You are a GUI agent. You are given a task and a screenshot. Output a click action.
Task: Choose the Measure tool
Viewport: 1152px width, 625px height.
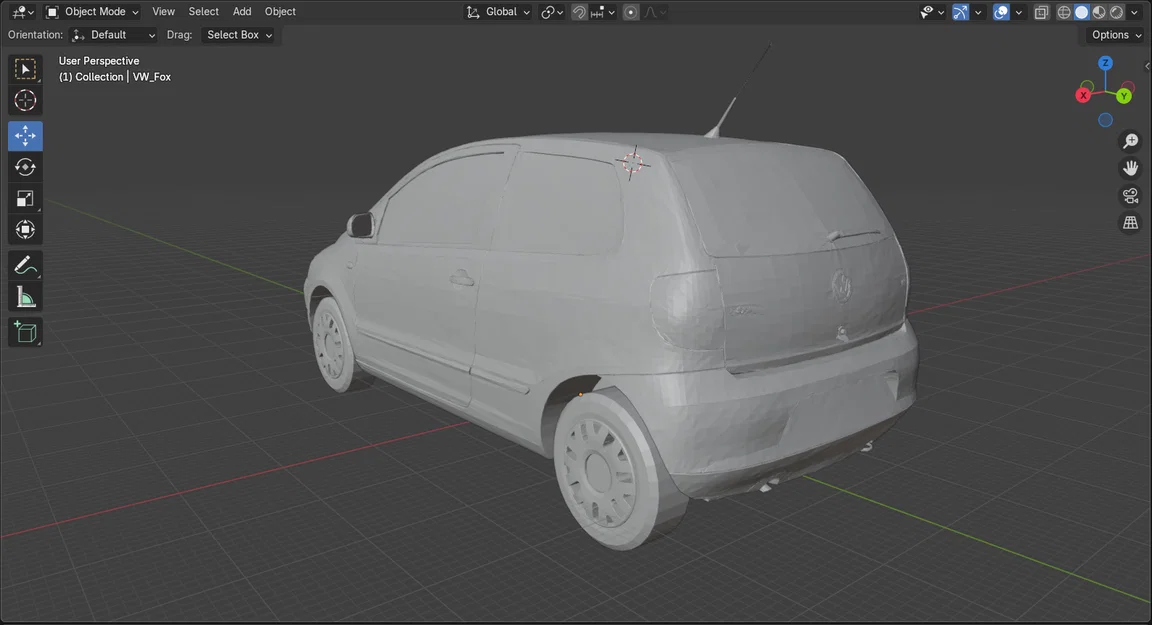pos(24,295)
